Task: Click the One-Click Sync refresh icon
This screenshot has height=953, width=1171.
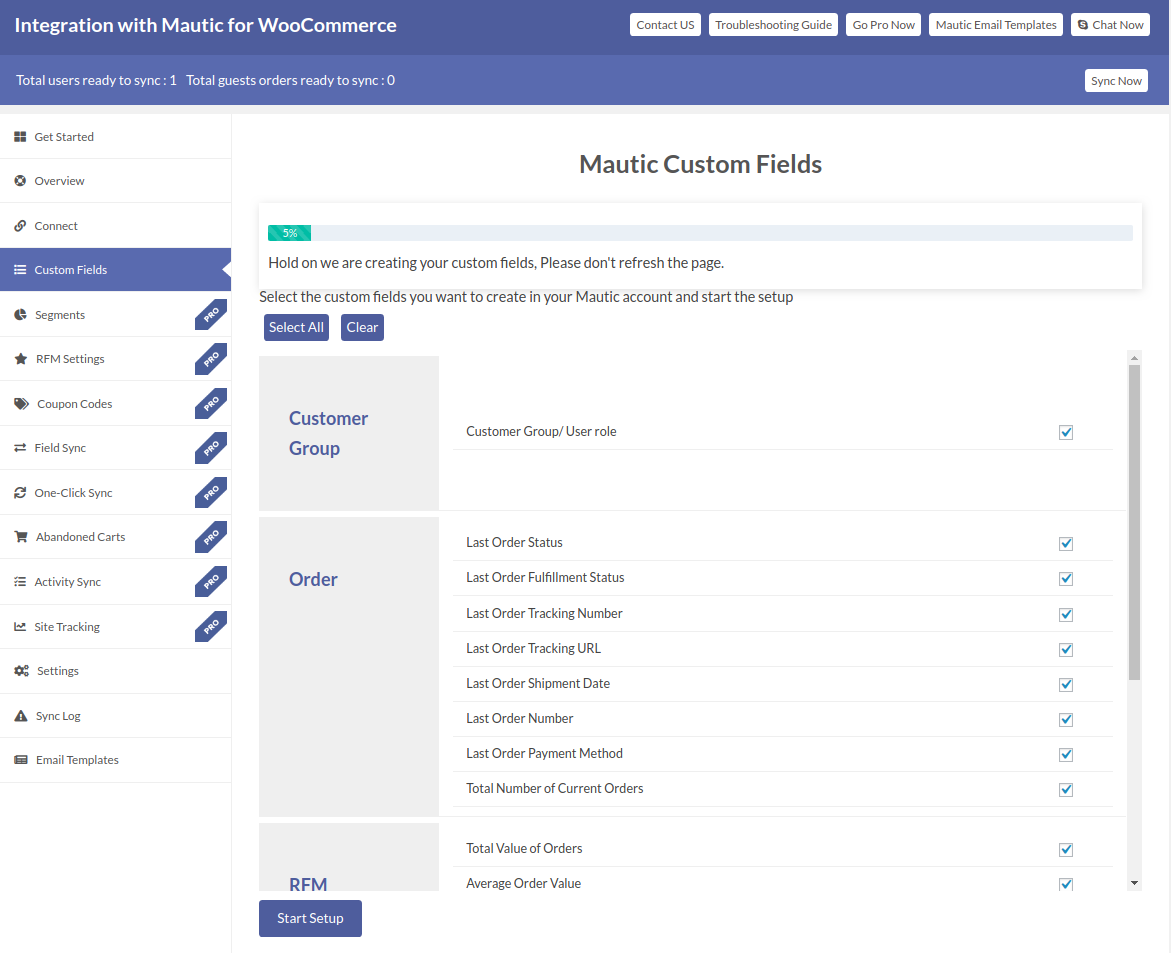Action: point(20,492)
